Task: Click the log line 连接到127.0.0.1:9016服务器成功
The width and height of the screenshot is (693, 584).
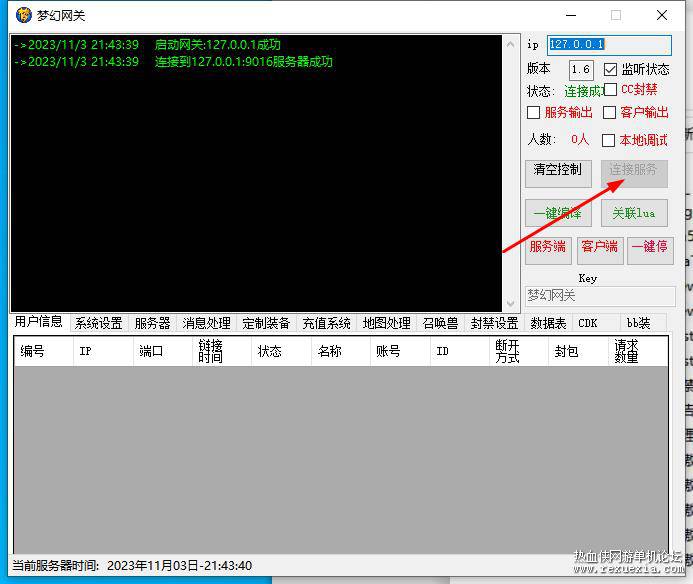Action: 244,61
